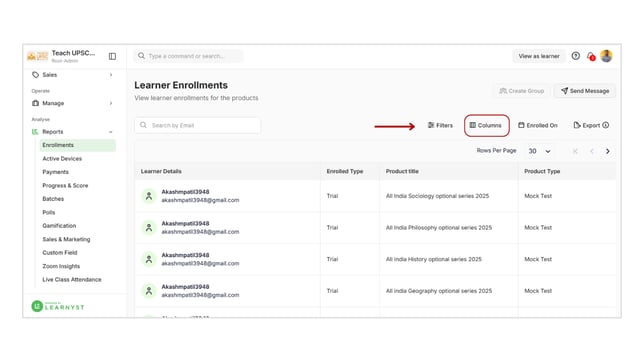Open the Progress & Score report
Image resolution: width=644 pixels, height=362 pixels.
65,186
